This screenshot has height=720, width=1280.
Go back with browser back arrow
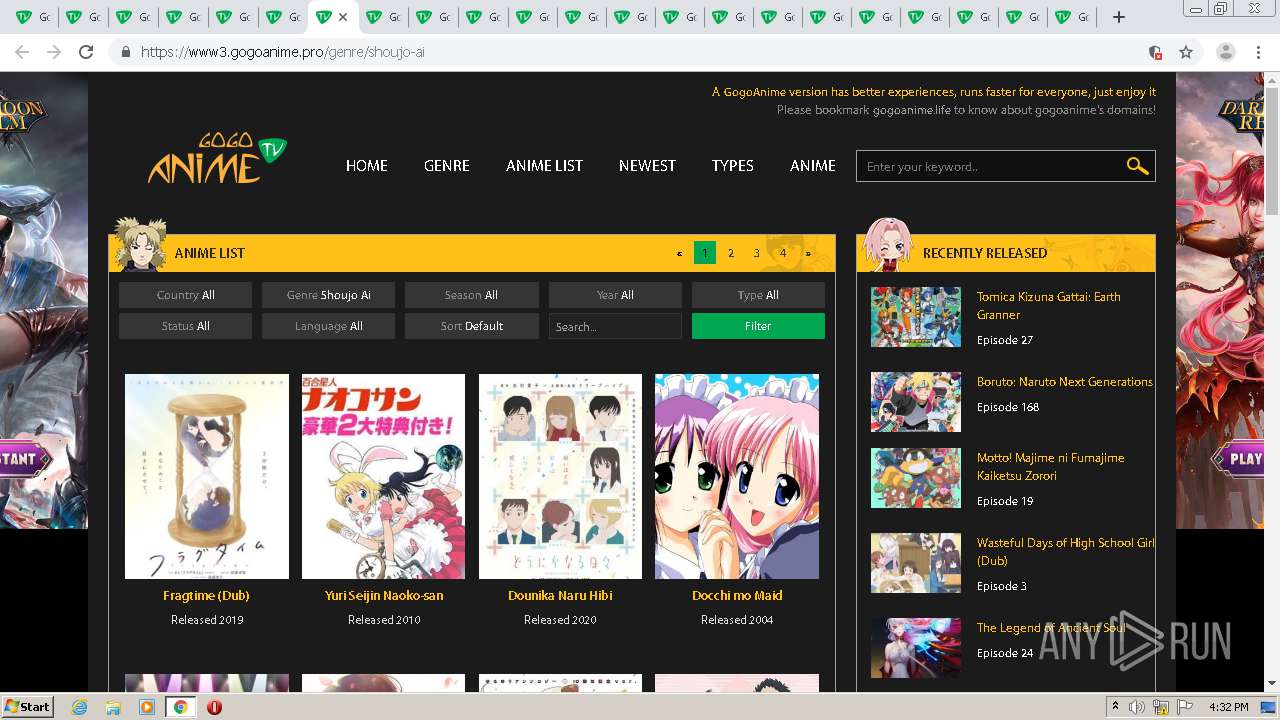[x=22, y=52]
